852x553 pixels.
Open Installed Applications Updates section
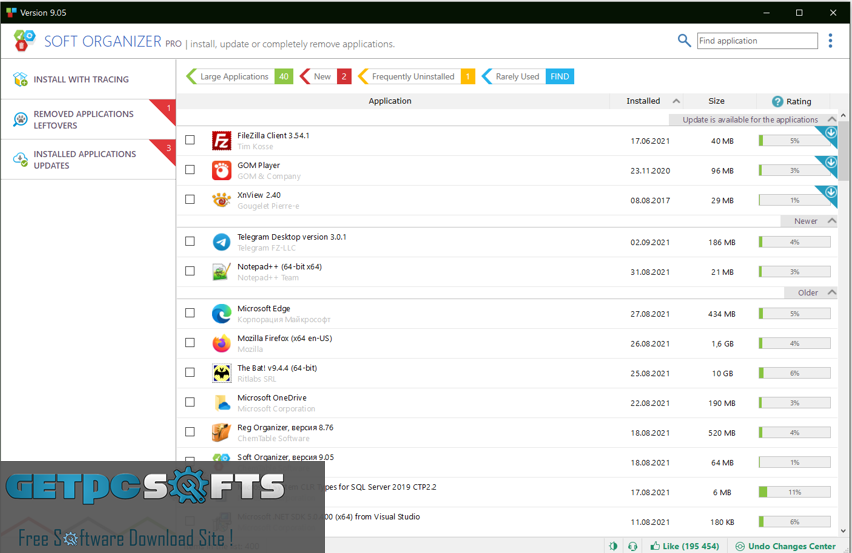[88, 160]
